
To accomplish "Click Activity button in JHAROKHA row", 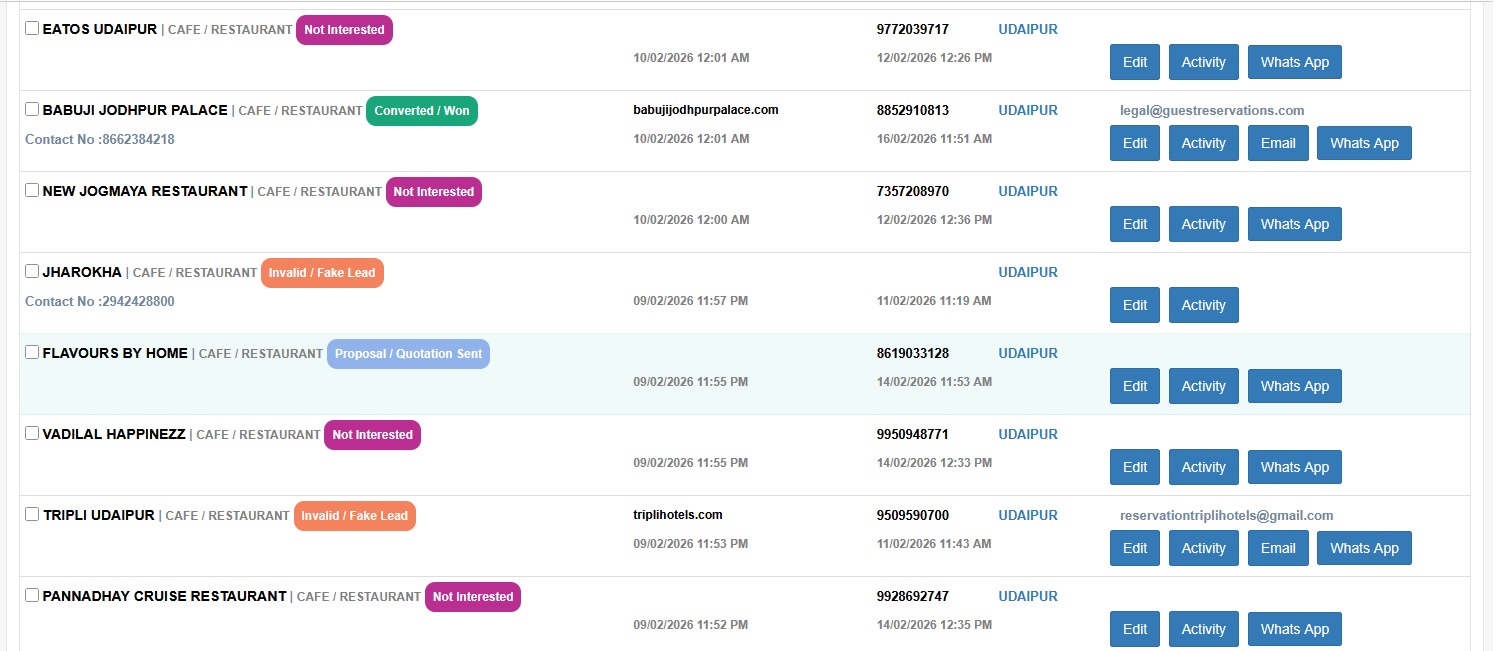I will tap(1203, 305).
